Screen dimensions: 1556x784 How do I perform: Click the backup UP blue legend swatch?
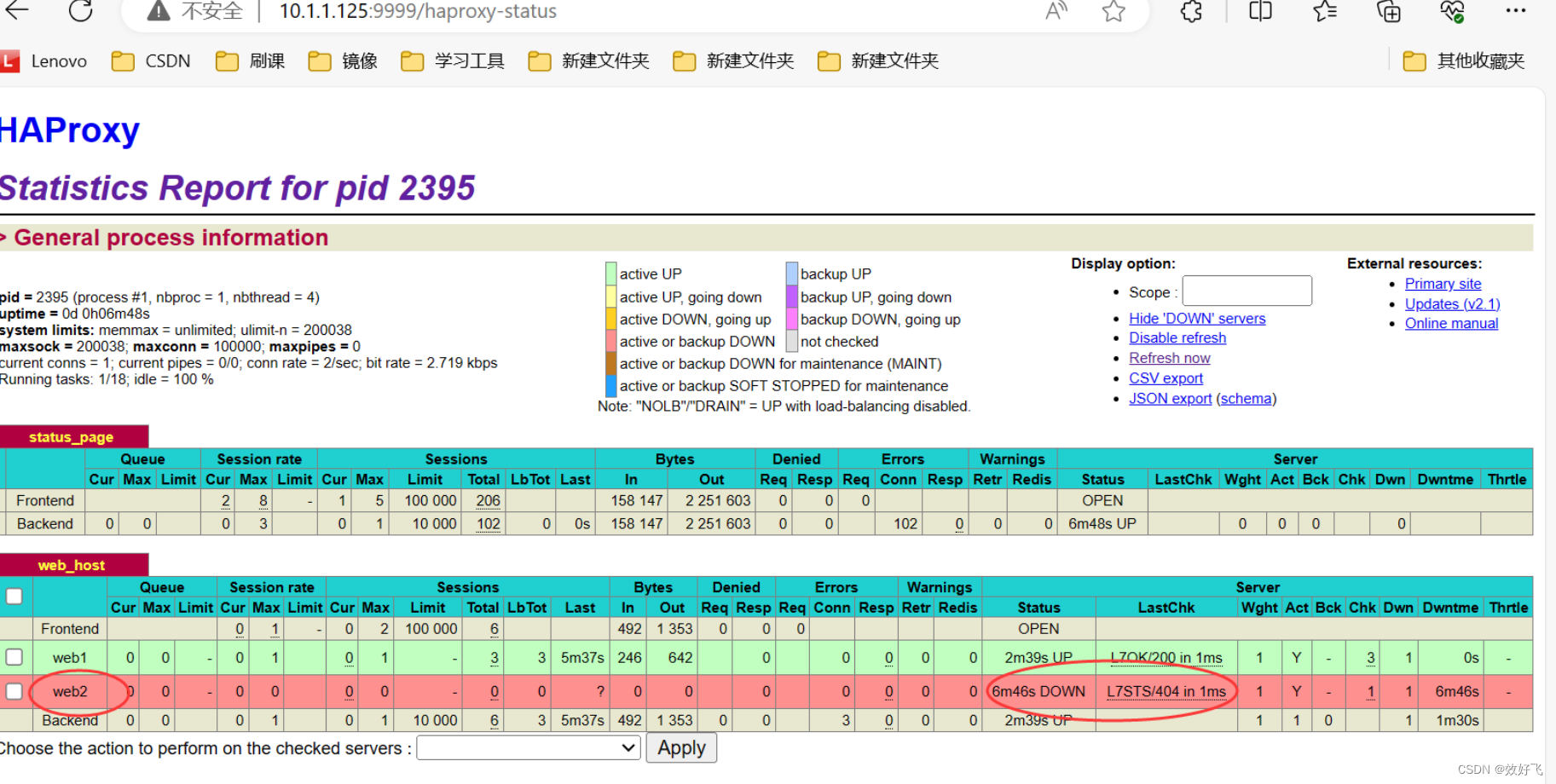[x=791, y=274]
